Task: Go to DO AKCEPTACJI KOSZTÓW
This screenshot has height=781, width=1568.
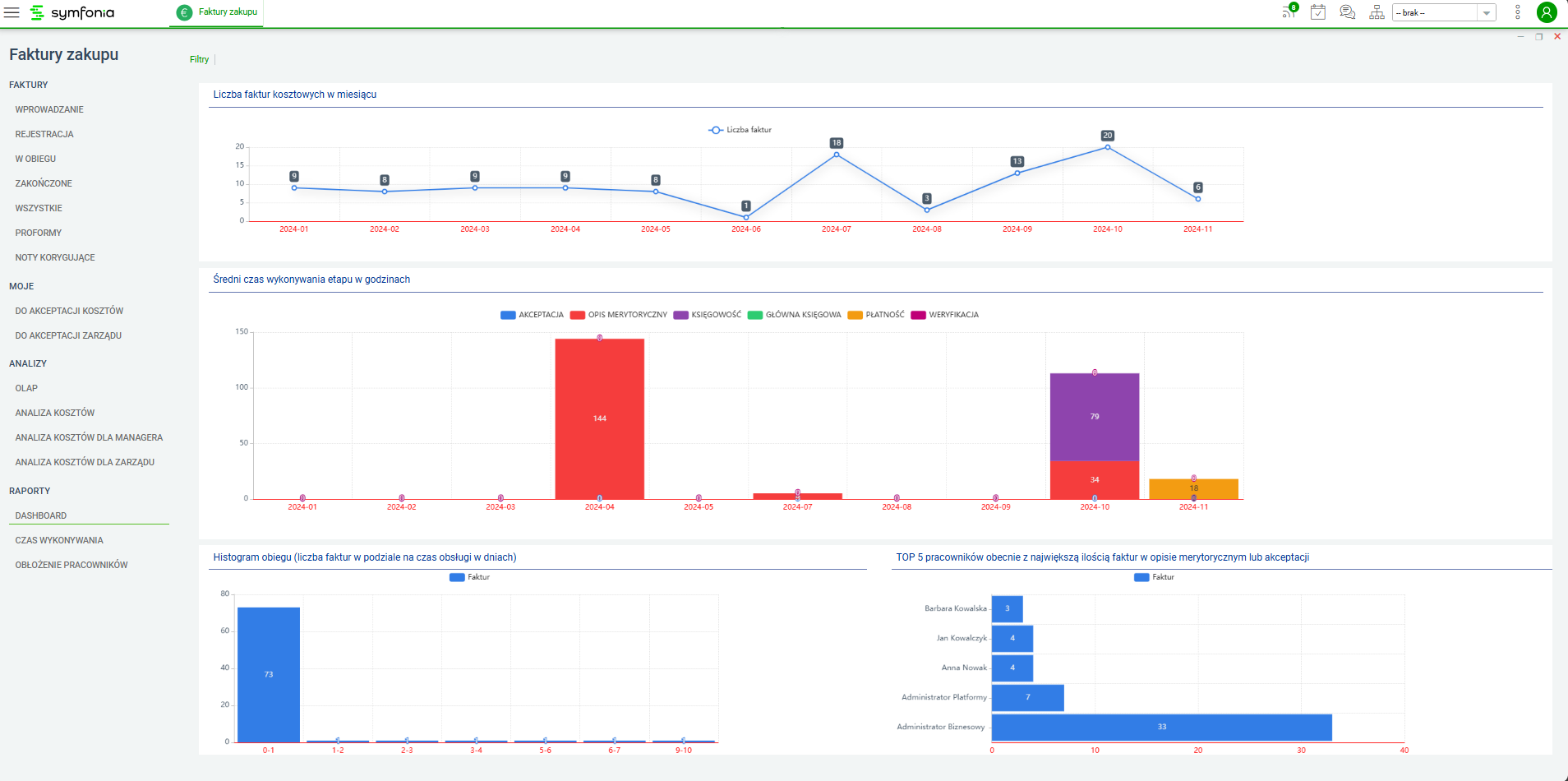Action: pos(69,311)
